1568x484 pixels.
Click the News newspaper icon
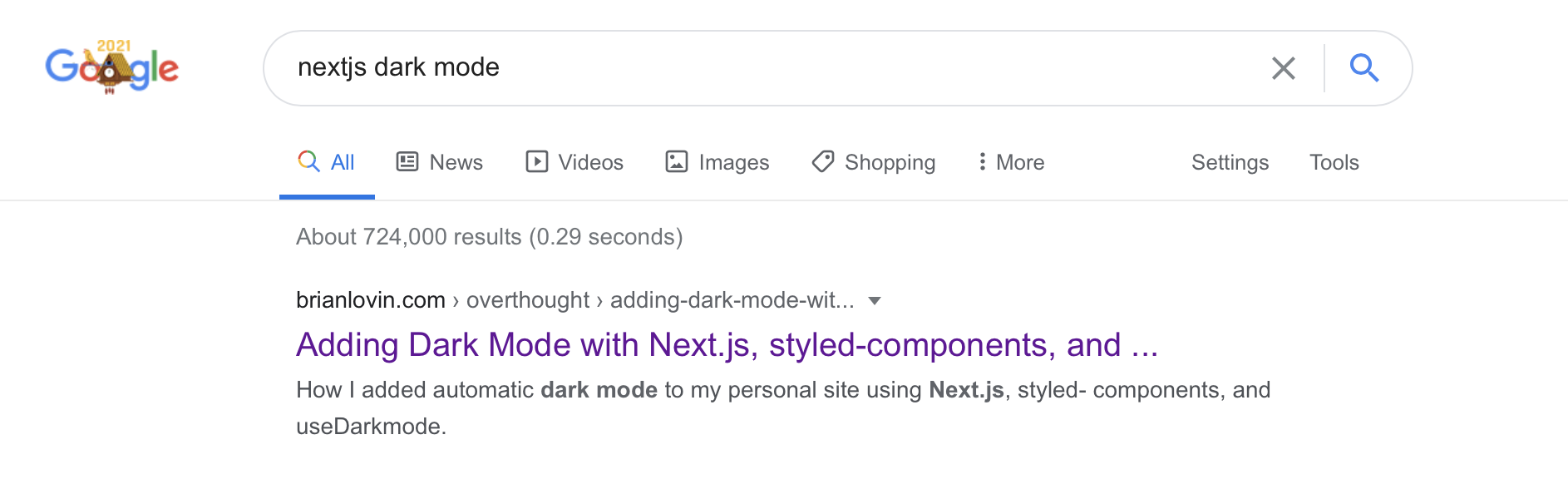(407, 161)
